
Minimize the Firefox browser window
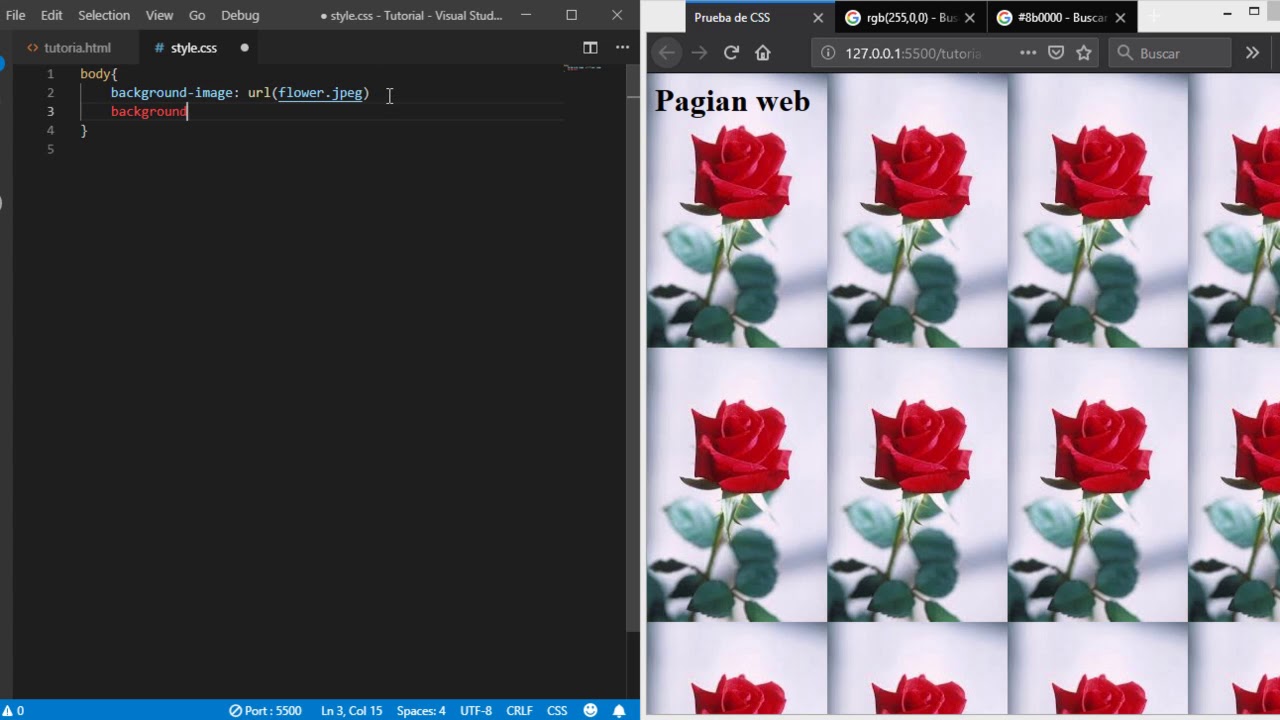click(x=1227, y=13)
